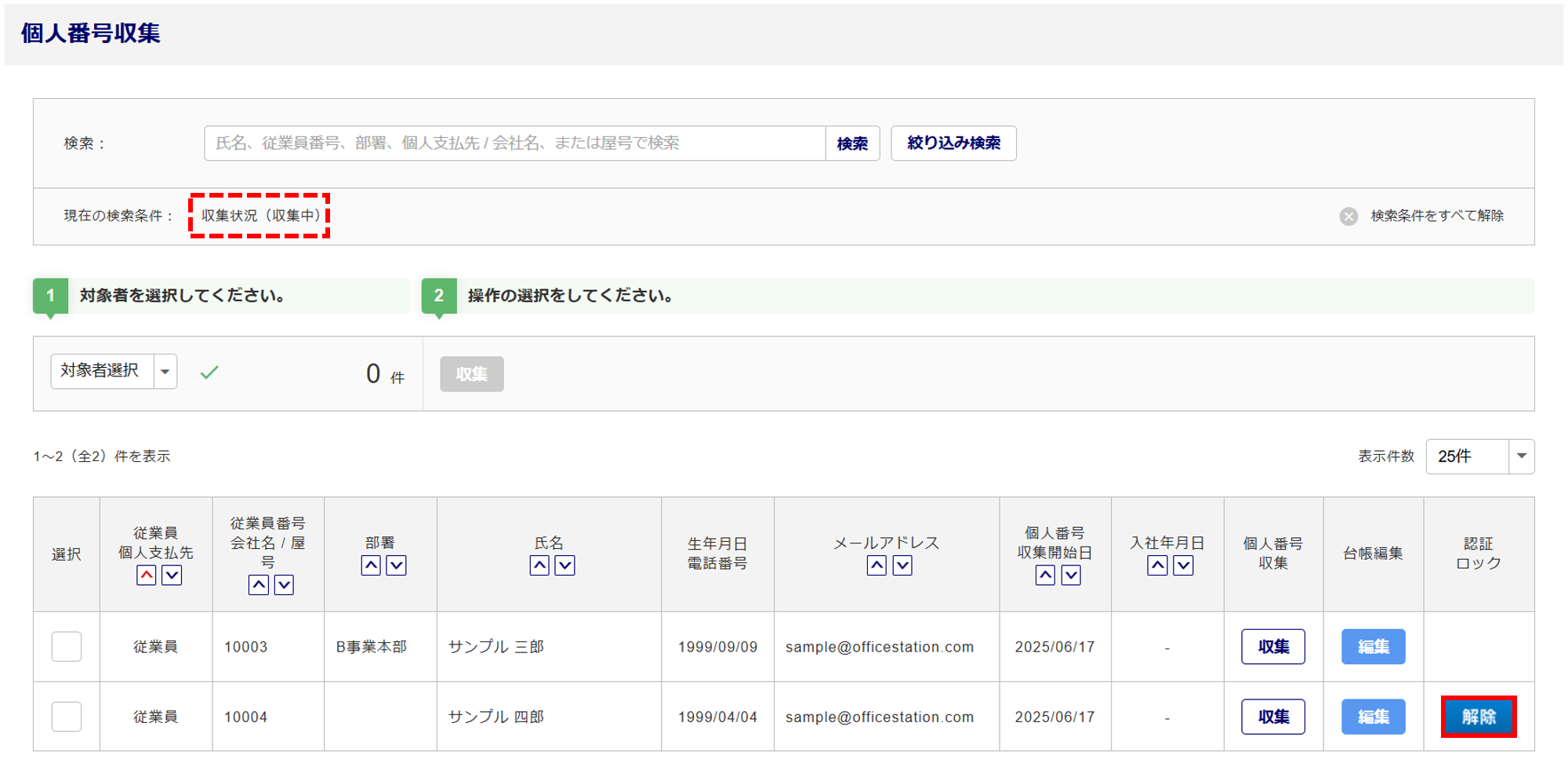
Task: Open the 対象者選択 dropdown
Action: click(114, 372)
